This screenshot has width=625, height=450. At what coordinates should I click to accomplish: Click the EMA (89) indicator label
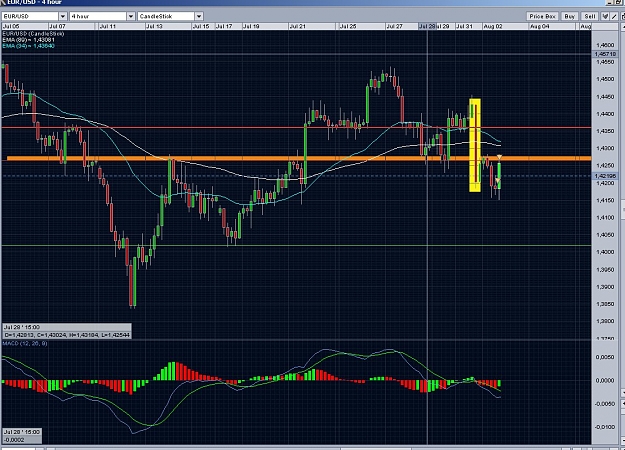coord(28,40)
